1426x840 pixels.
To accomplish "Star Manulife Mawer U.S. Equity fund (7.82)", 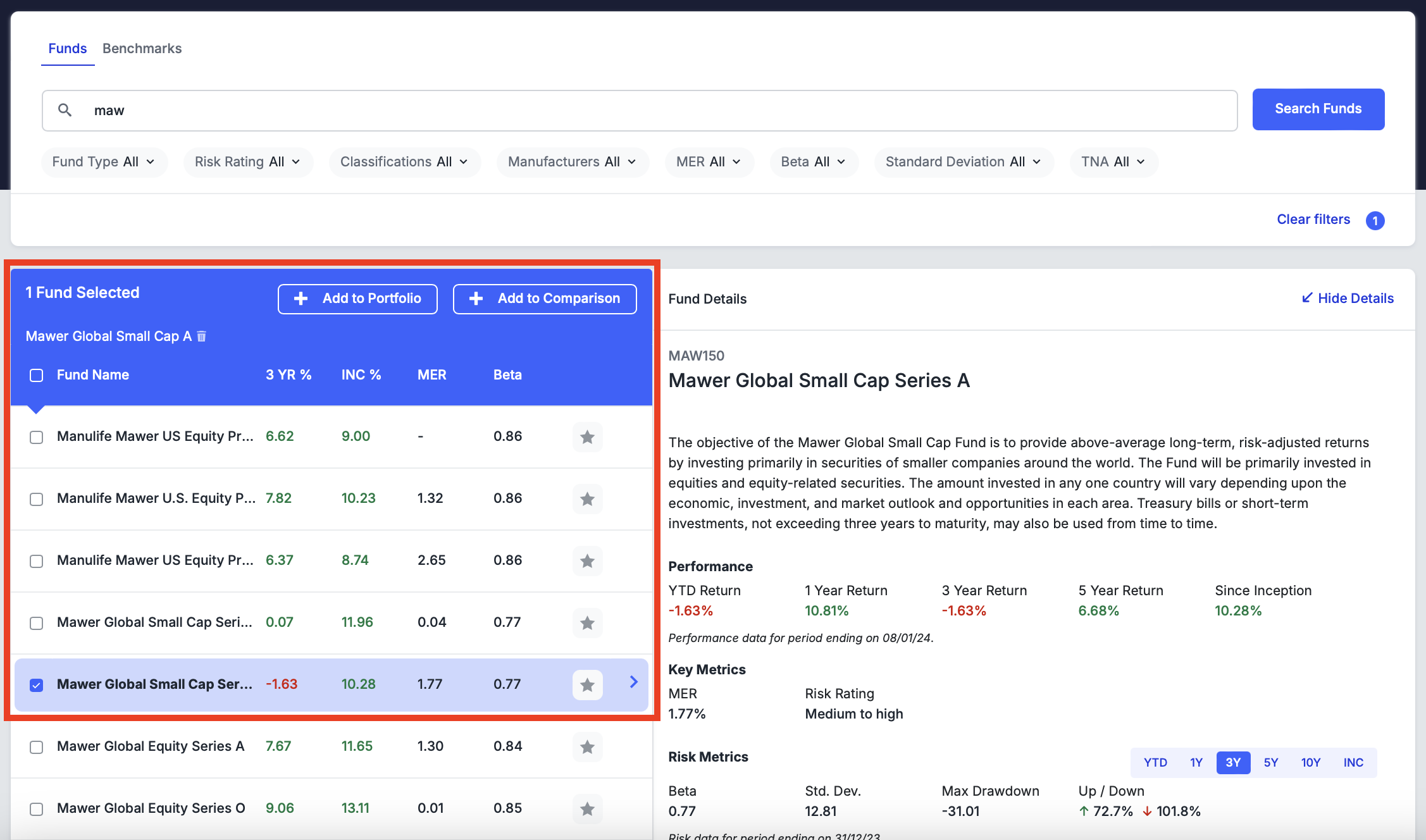I will [x=587, y=499].
